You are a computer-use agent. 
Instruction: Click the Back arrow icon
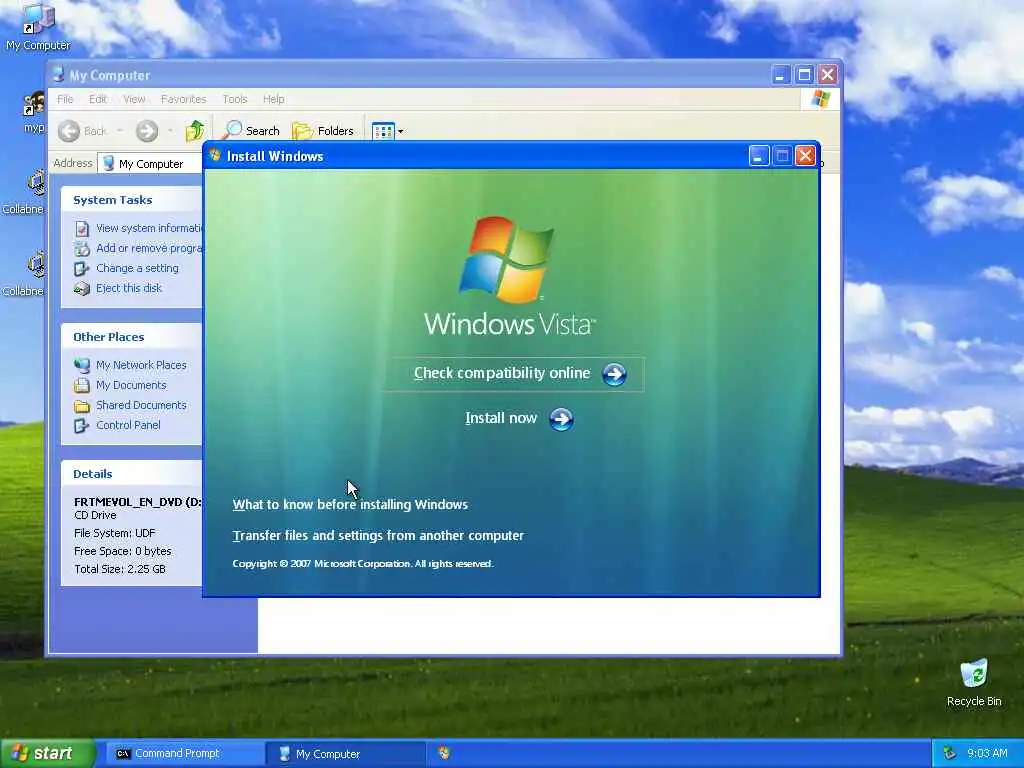point(69,131)
